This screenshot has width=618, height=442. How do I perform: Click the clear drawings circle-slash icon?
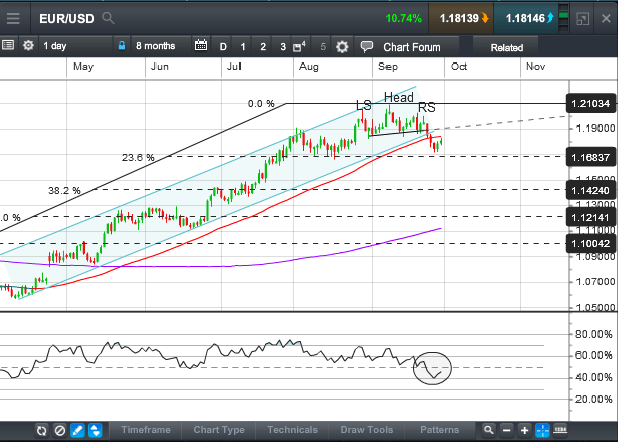60,431
